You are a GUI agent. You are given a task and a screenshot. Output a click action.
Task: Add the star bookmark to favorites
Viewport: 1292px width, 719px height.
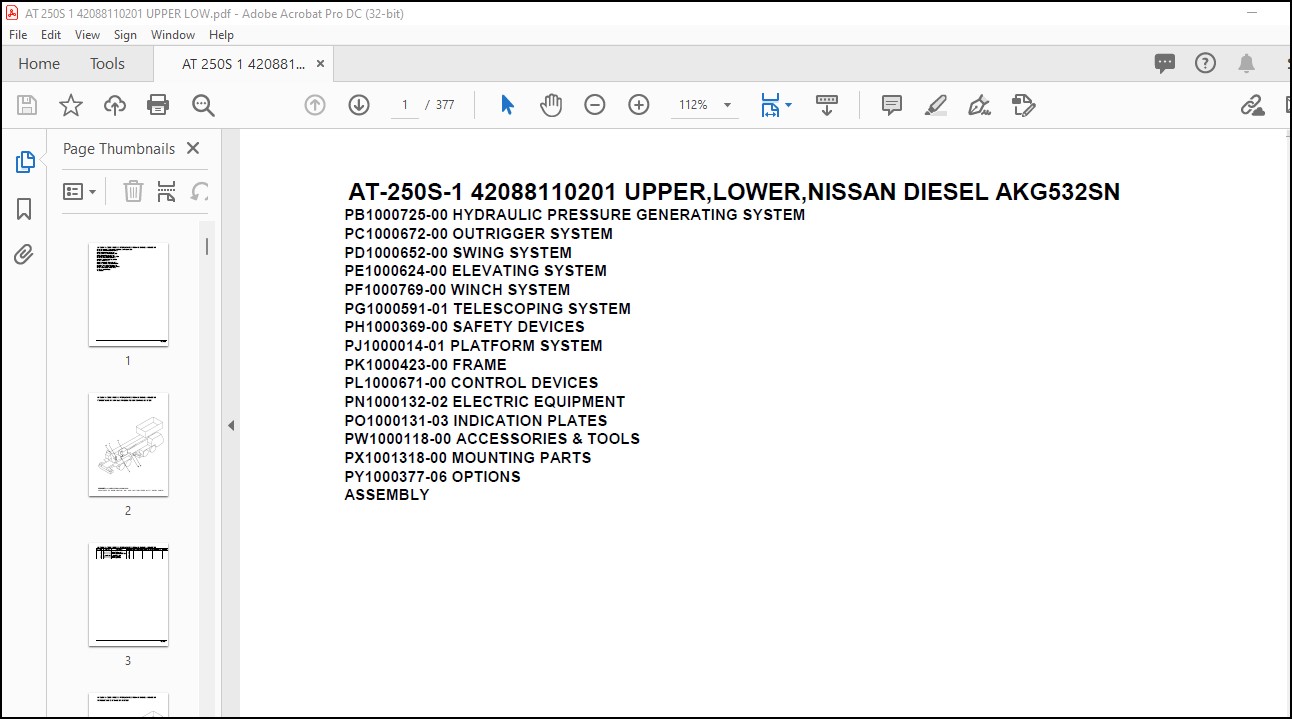coord(71,105)
